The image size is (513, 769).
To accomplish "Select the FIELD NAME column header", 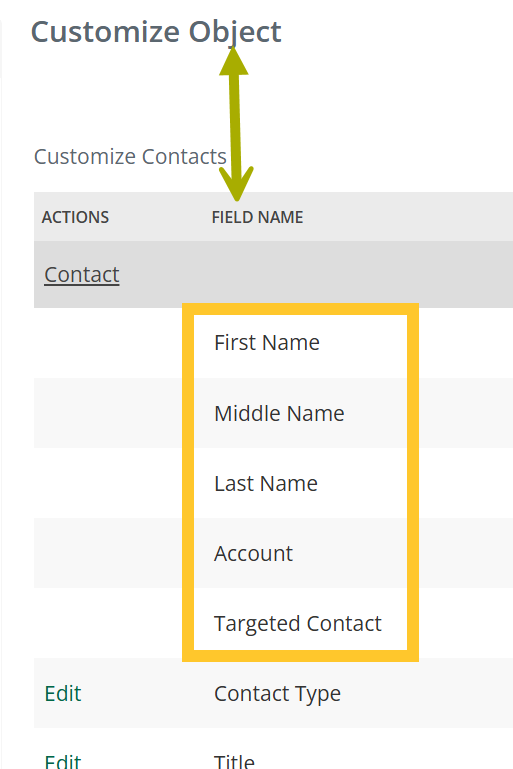I will coord(257,217).
